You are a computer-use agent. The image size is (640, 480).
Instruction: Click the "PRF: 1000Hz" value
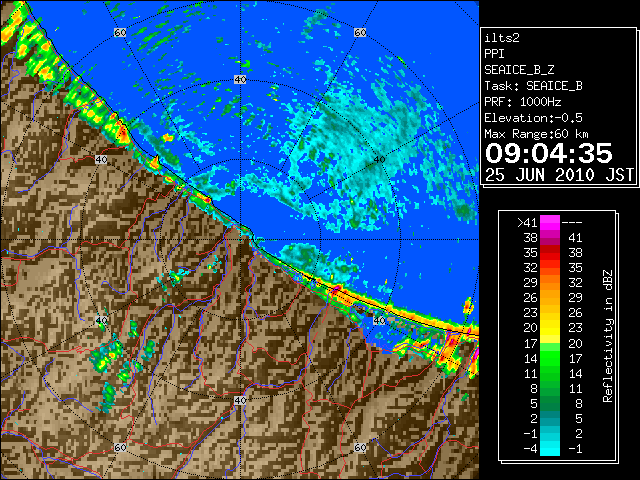(x=522, y=102)
